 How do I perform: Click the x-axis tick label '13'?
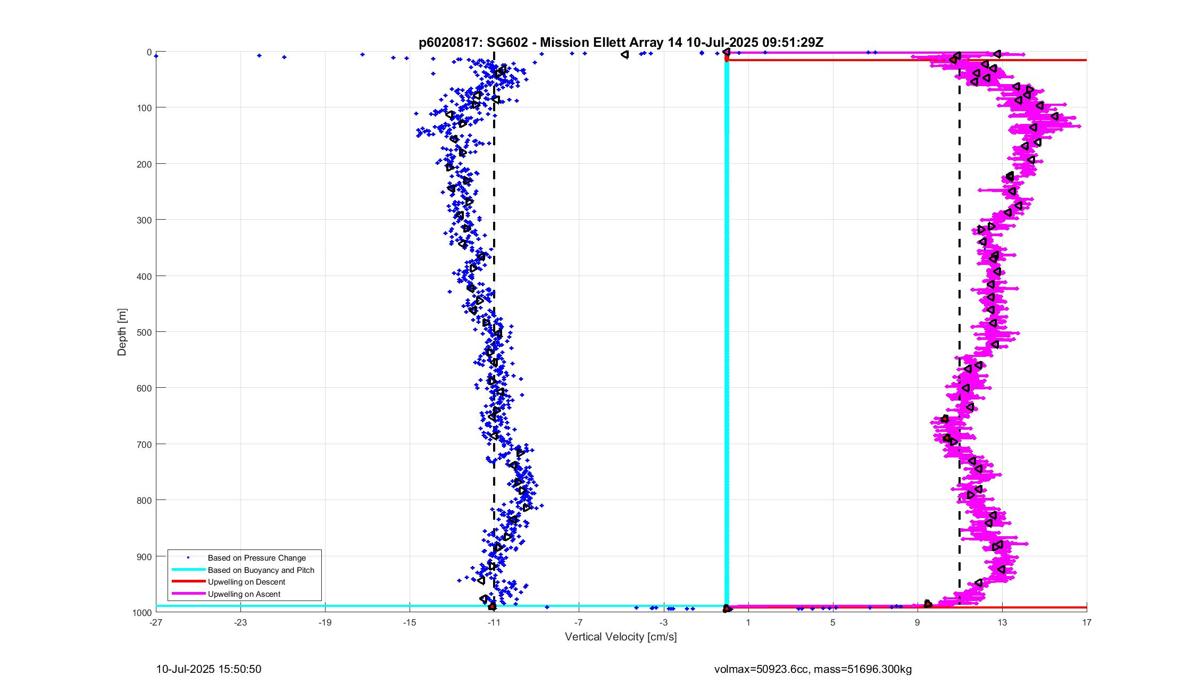tap(1002, 622)
